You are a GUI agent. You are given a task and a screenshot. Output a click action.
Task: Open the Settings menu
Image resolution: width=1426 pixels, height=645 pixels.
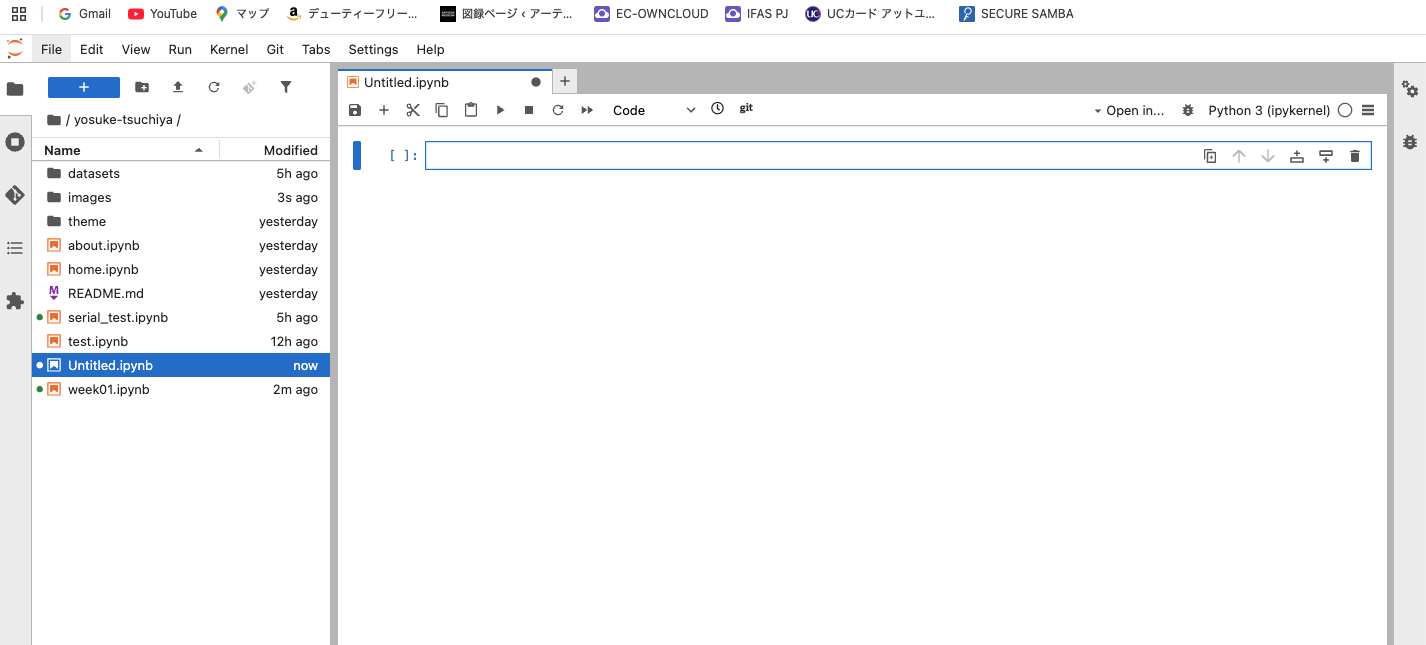point(373,49)
